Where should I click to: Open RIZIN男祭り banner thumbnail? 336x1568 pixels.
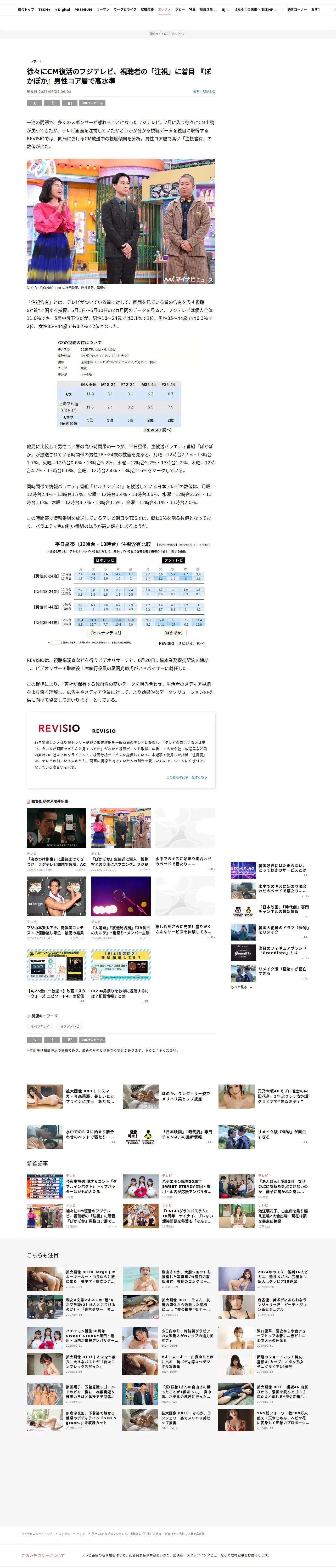click(x=121, y=965)
